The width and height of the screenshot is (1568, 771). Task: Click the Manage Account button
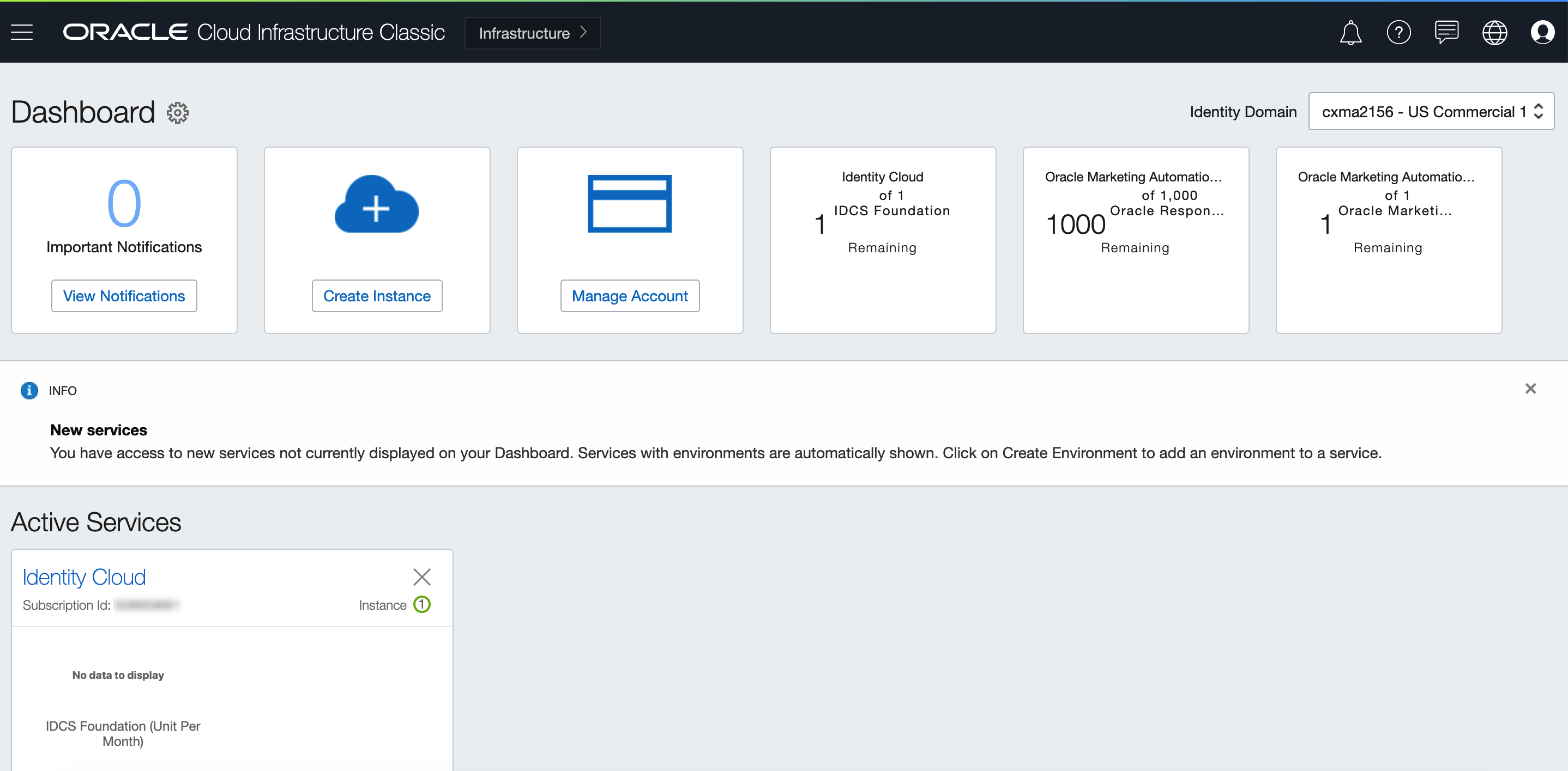point(629,296)
